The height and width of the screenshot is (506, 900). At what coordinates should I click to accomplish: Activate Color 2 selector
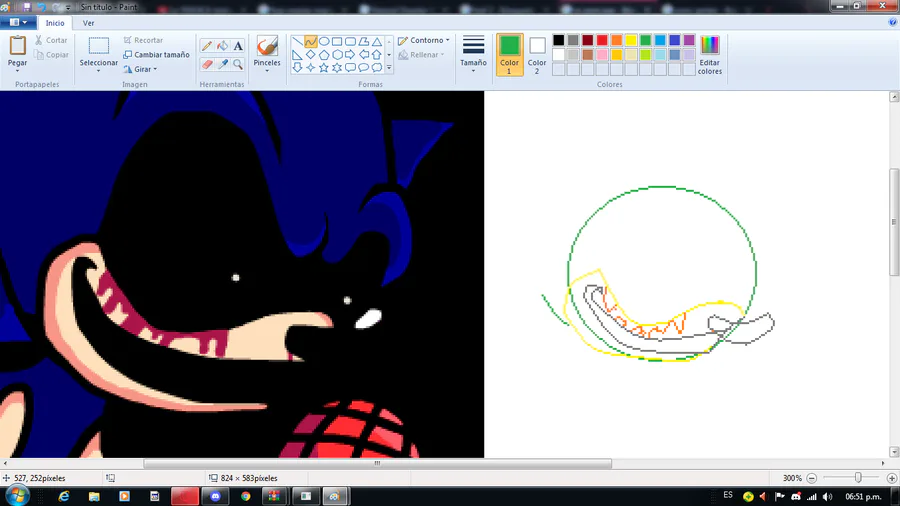pyautogui.click(x=537, y=55)
